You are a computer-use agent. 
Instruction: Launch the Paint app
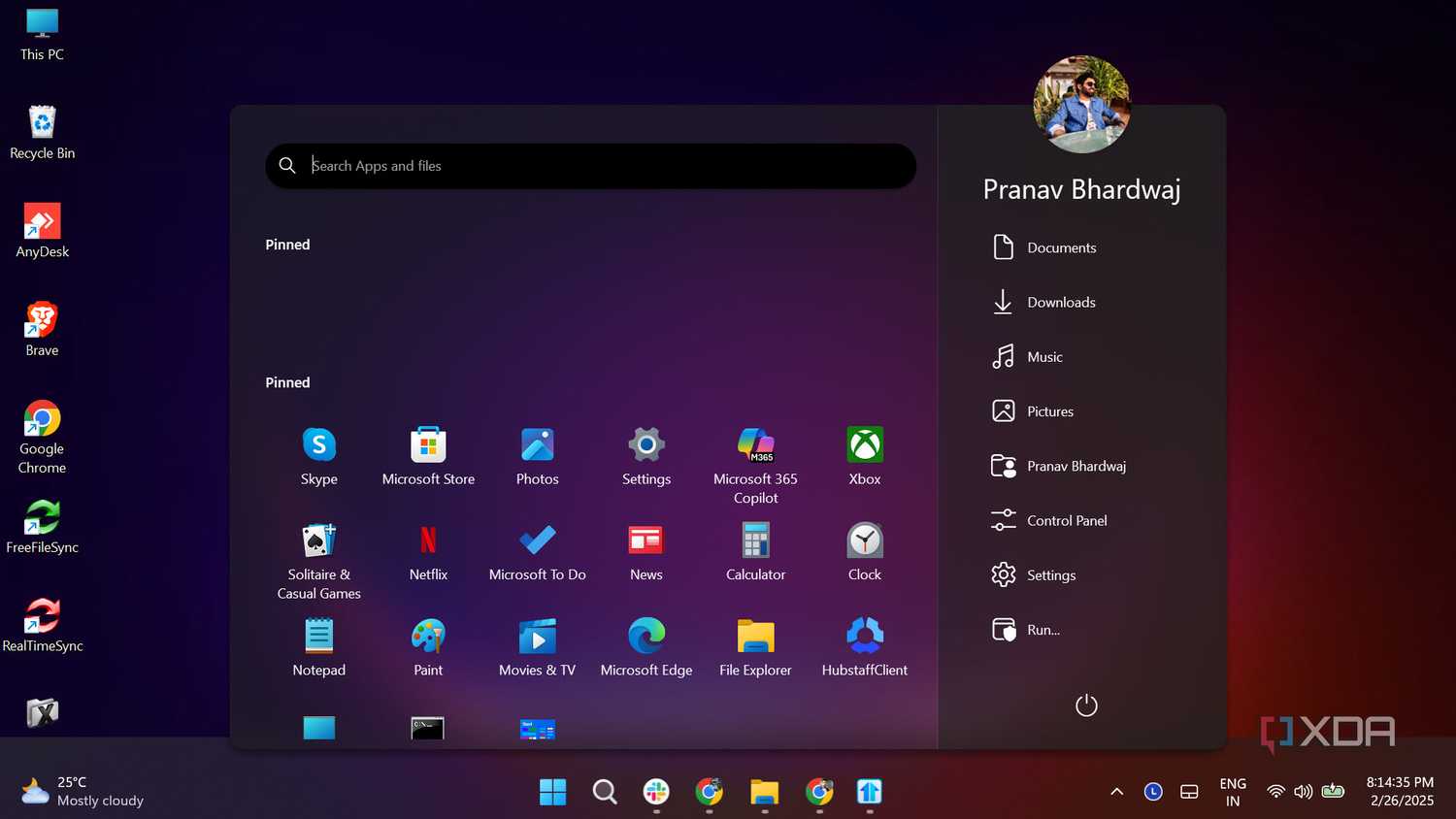coord(428,647)
